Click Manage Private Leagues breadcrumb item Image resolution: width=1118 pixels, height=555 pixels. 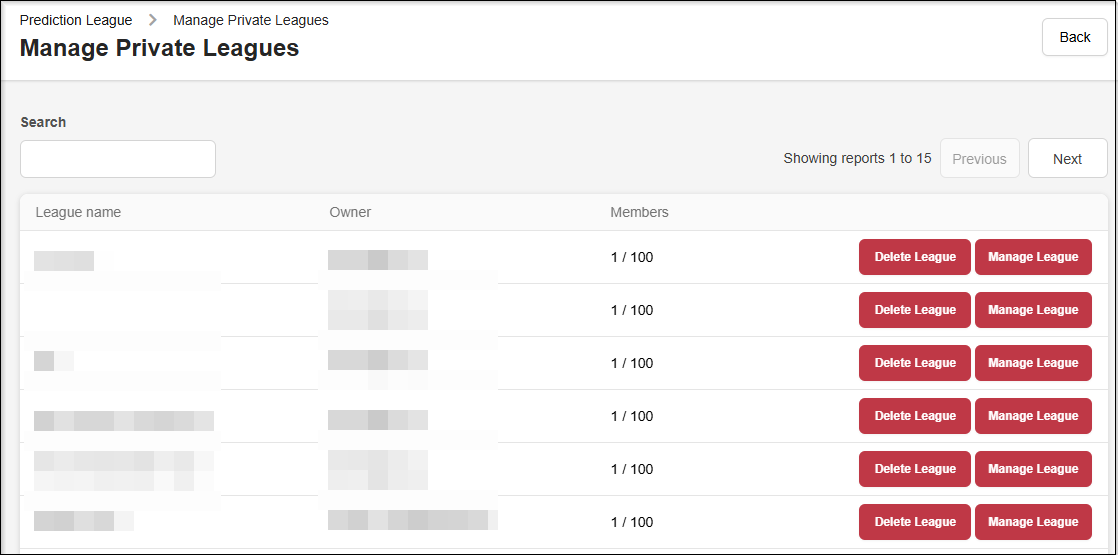tap(251, 20)
